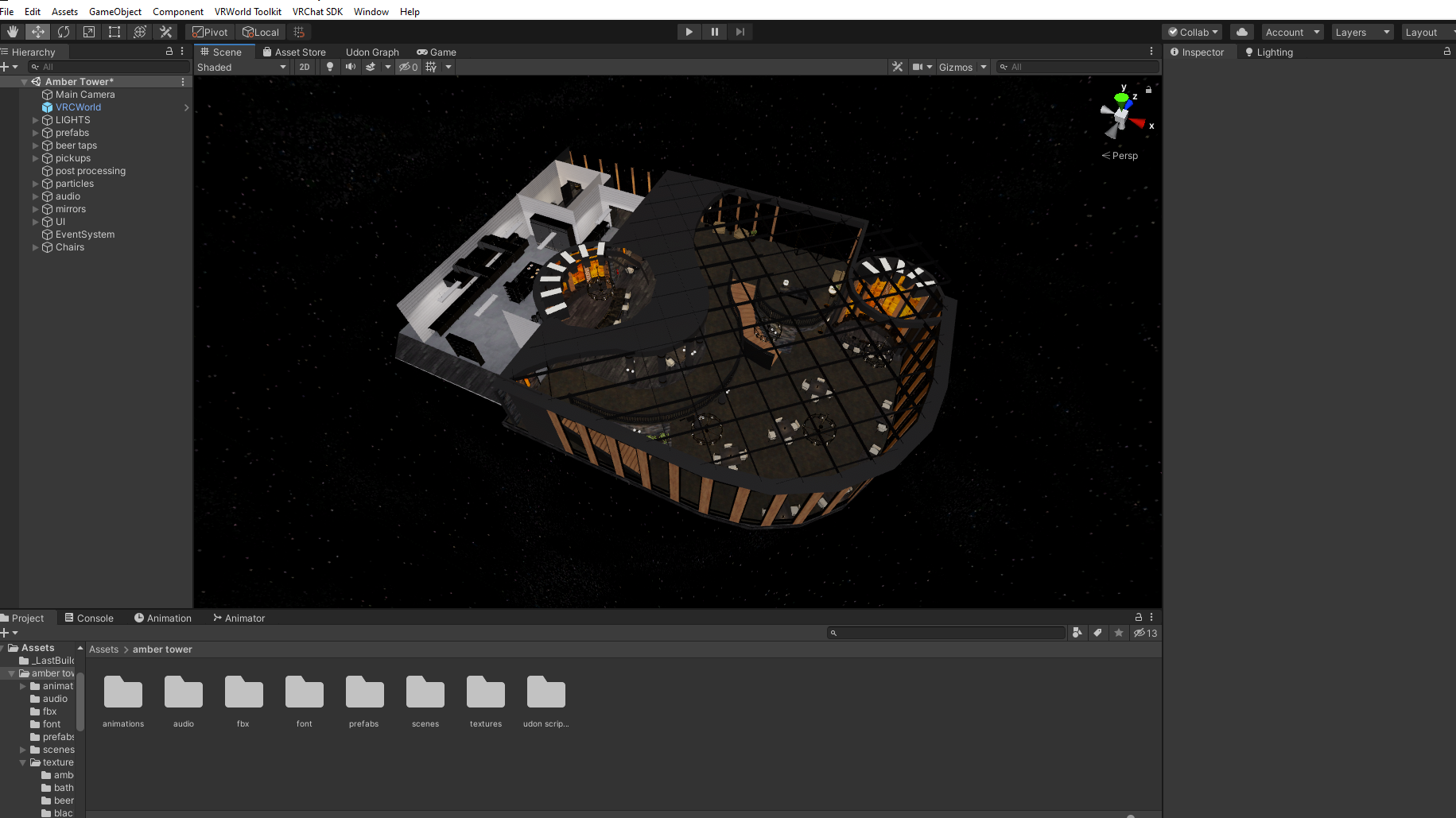Select the Rotate tool

[x=64, y=32]
